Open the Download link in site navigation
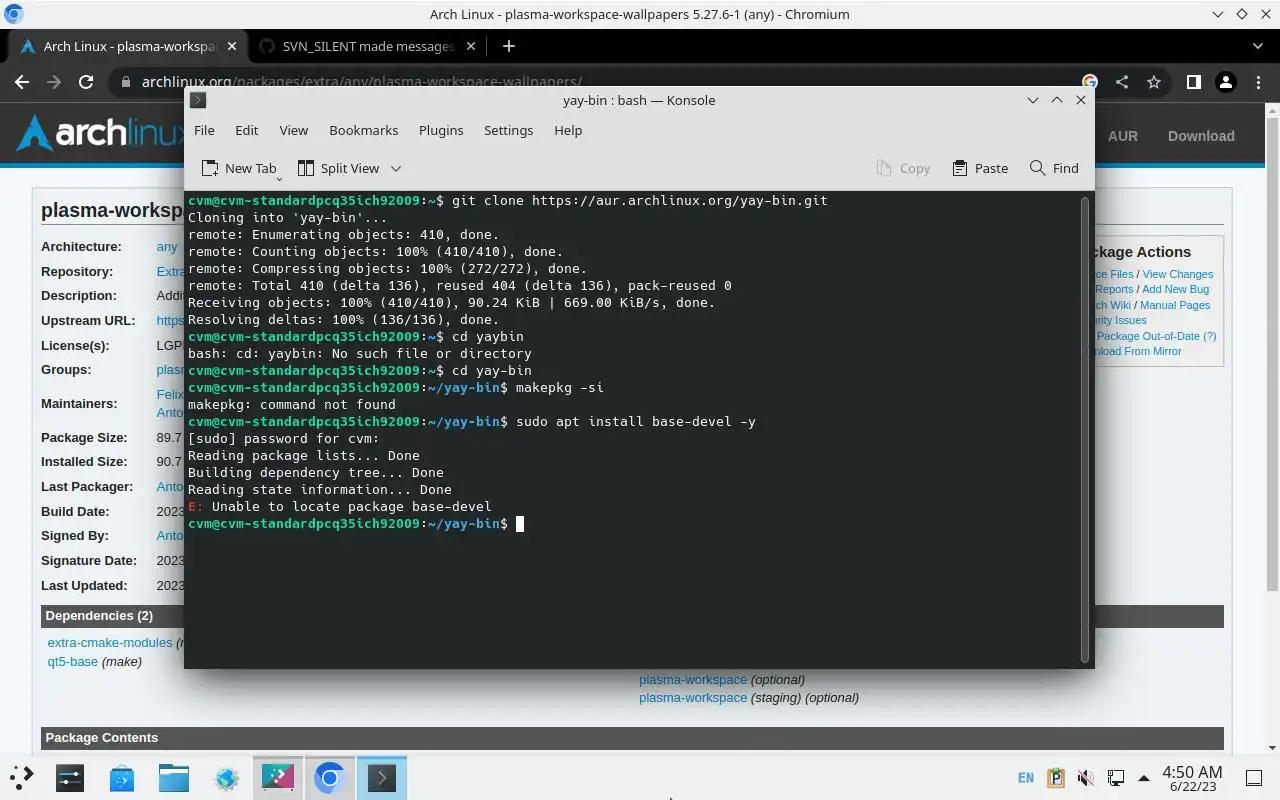Screen dimensions: 1280x800 coord(1201,136)
